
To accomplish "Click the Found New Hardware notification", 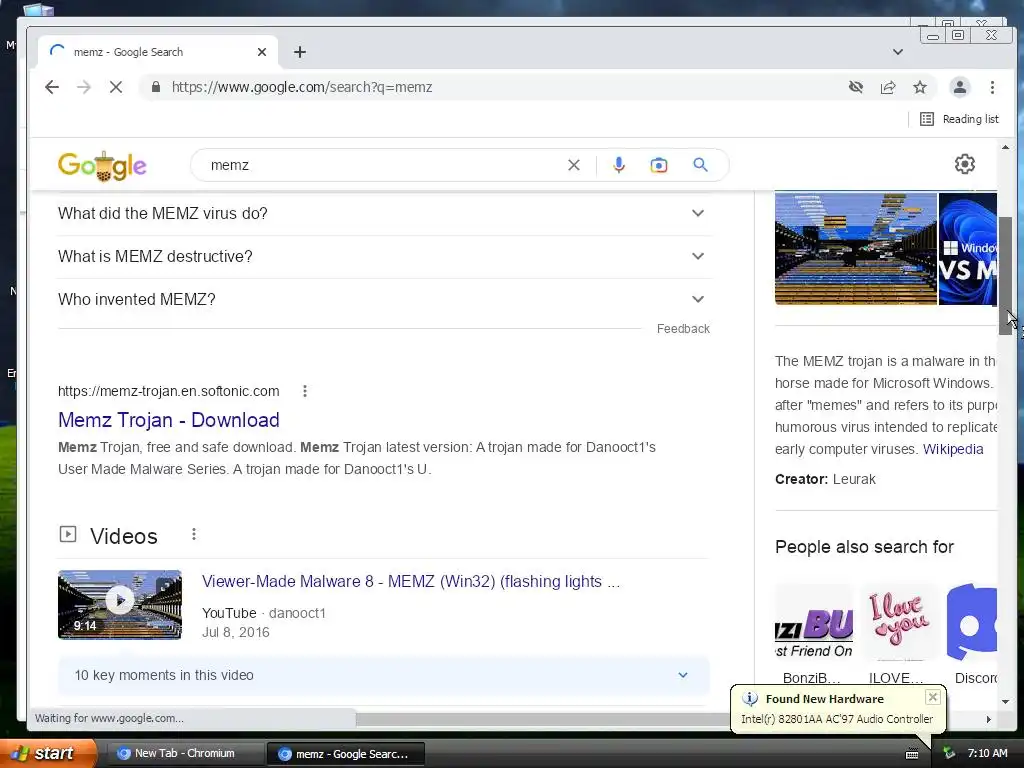I will 837,709.
